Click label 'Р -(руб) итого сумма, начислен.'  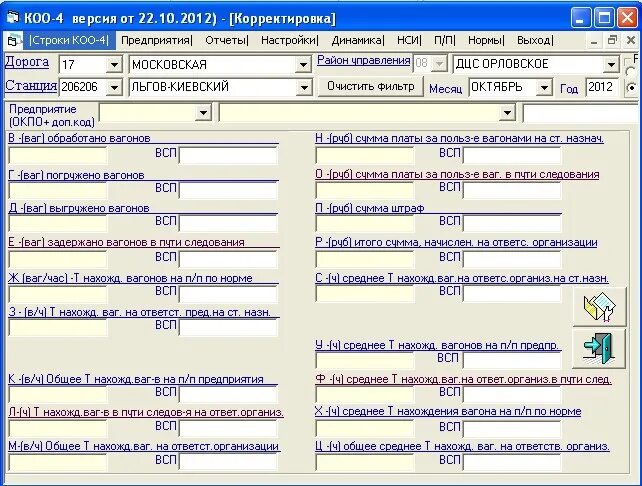pos(456,242)
